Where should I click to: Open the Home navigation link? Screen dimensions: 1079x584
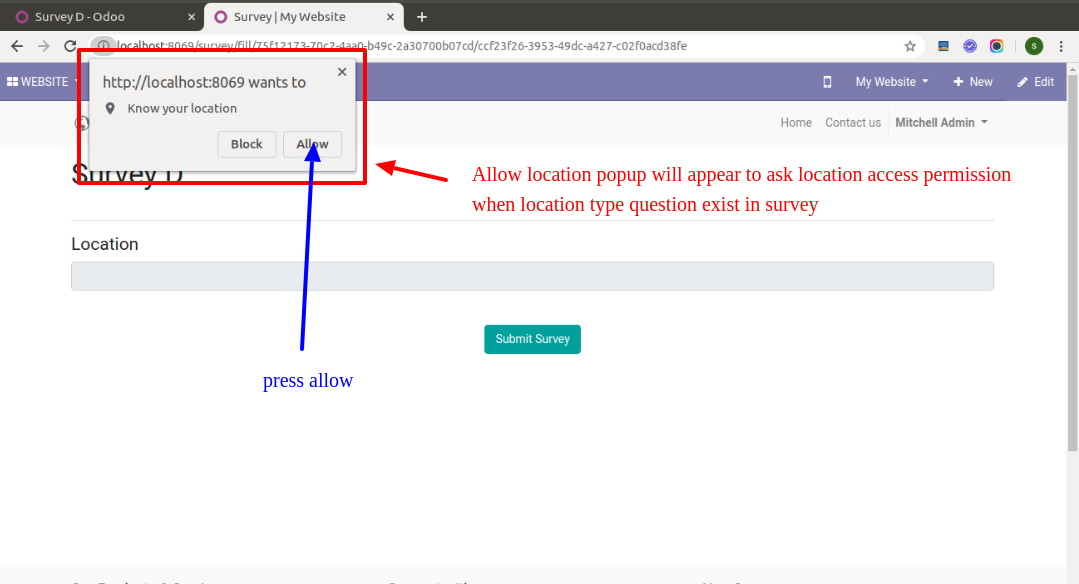(796, 123)
